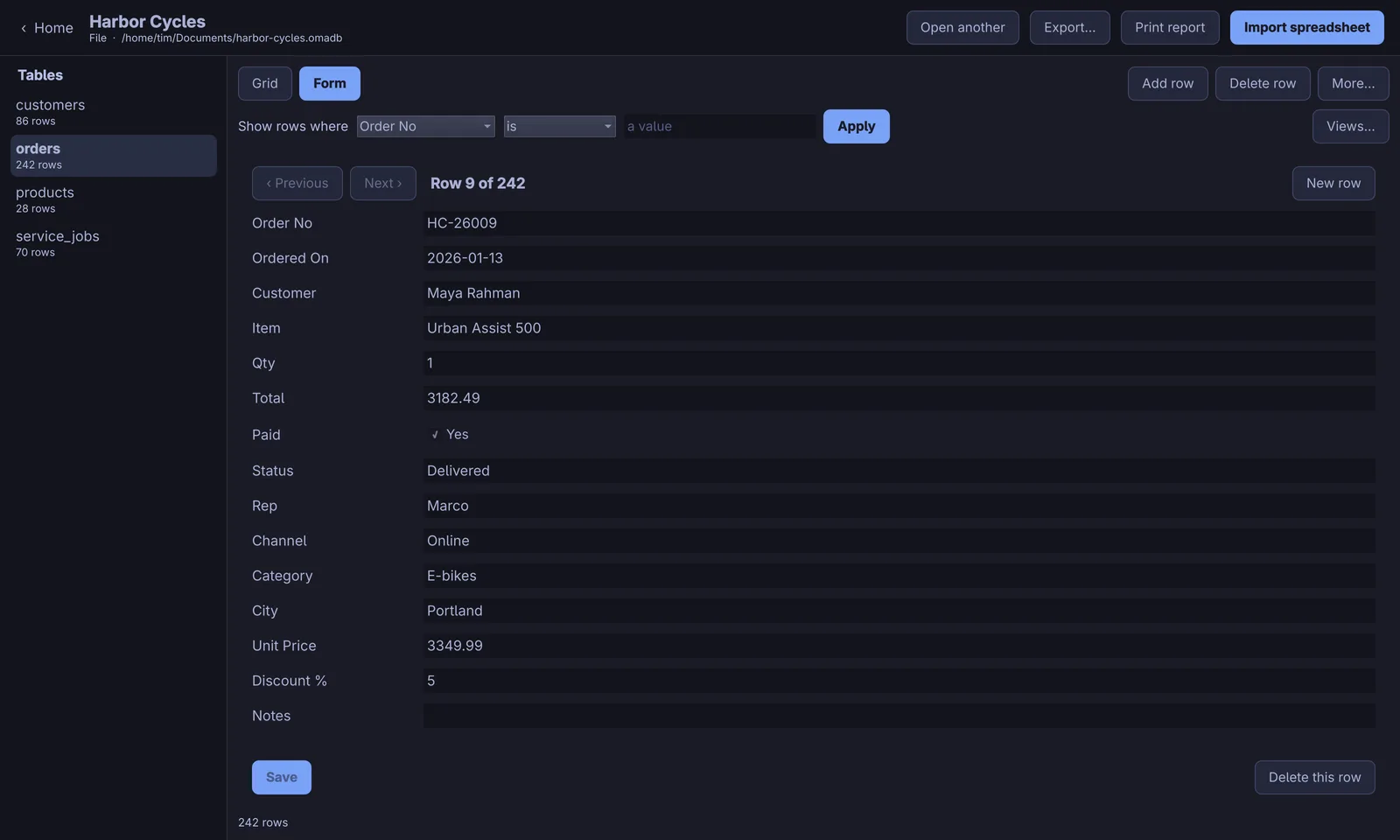Focus the filter value input
1400x840 pixels.
coord(719,126)
